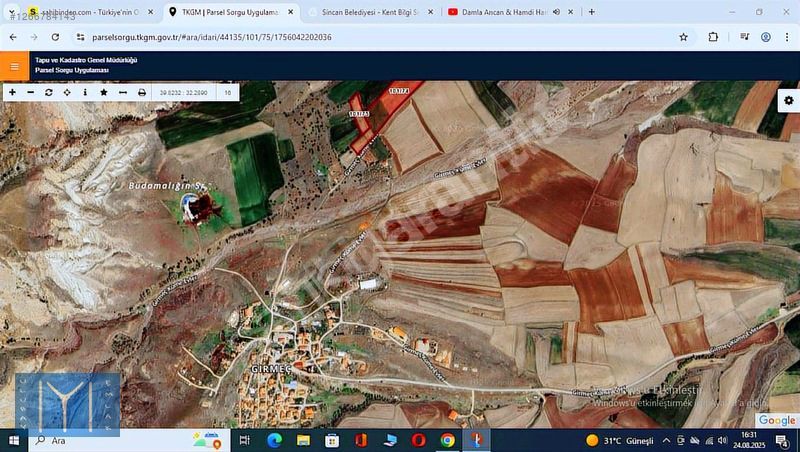Viewport: 800px width, 452px height.
Task: Click the refresh map tool icon
Action: click(48, 92)
